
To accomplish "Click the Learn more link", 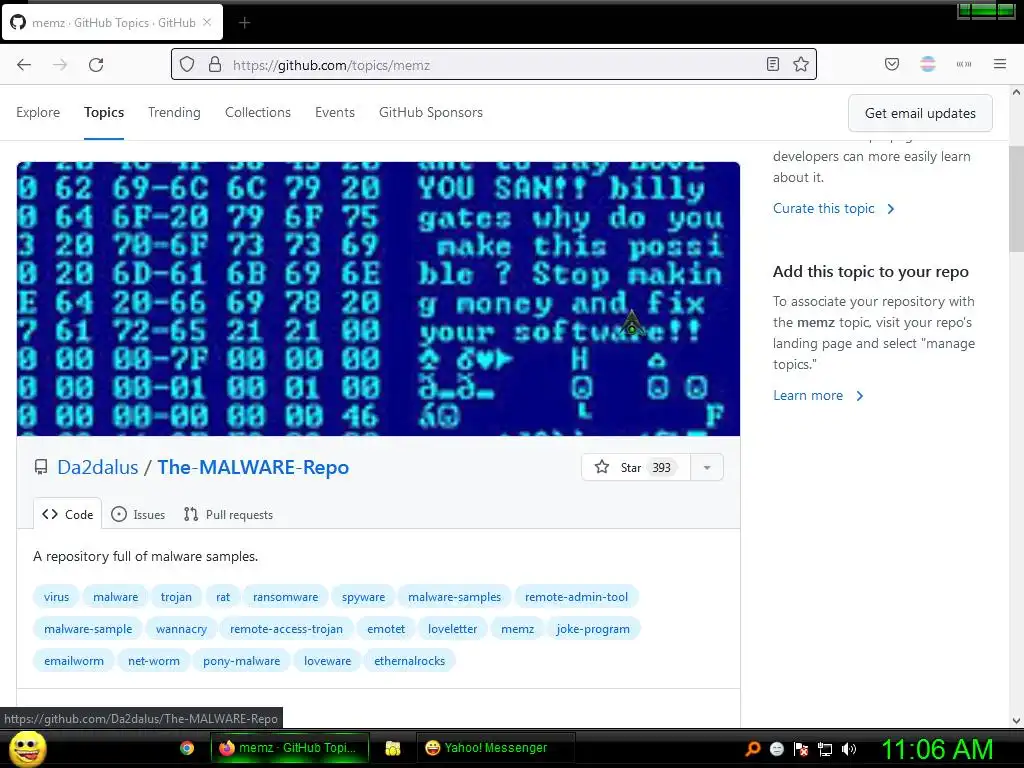I will pyautogui.click(x=808, y=395).
